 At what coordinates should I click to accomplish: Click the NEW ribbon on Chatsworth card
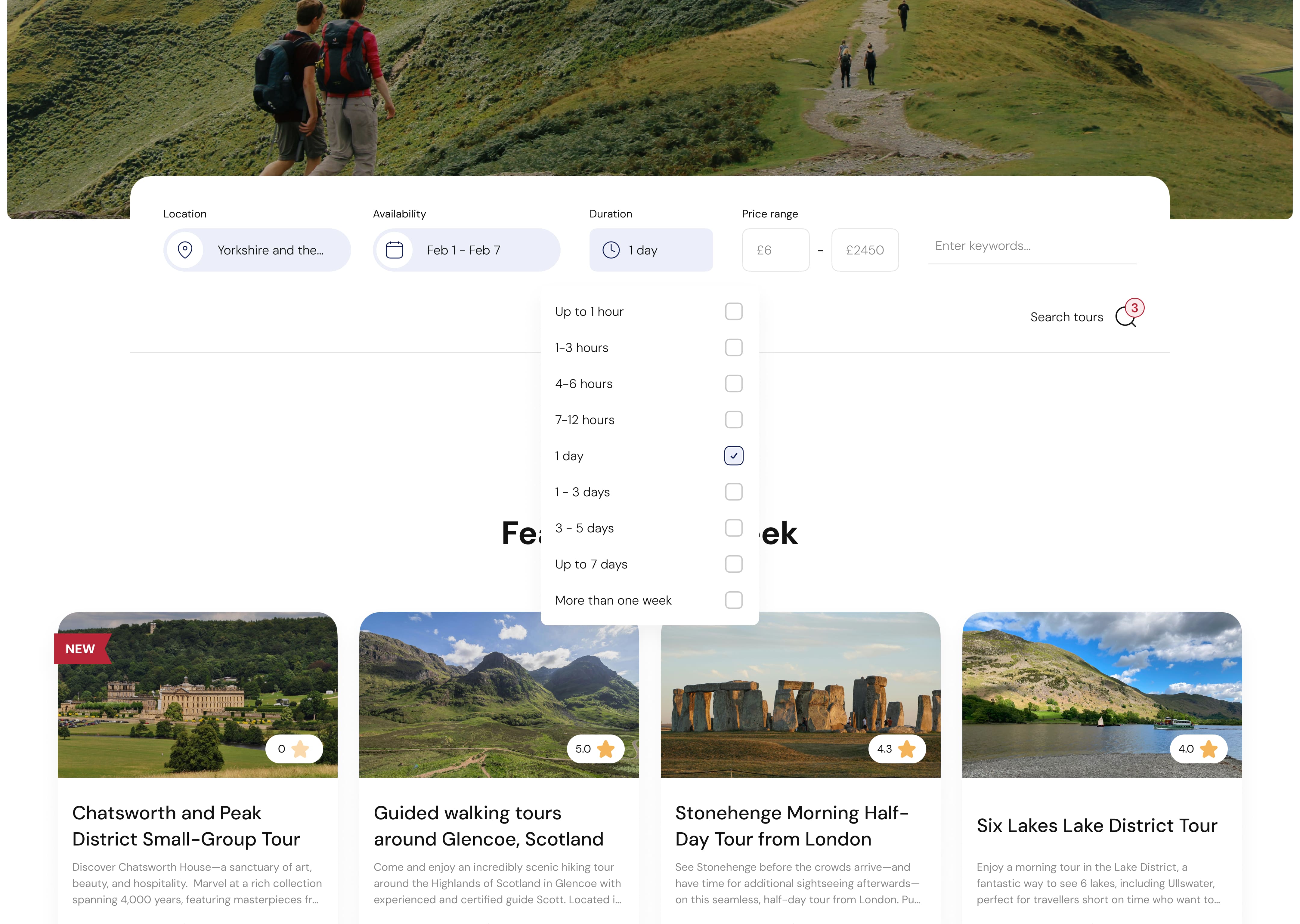[82, 648]
